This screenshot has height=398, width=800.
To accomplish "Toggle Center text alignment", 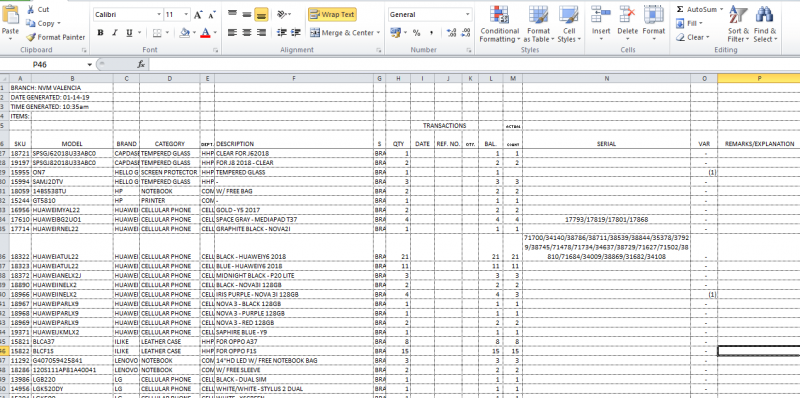I will 247,33.
